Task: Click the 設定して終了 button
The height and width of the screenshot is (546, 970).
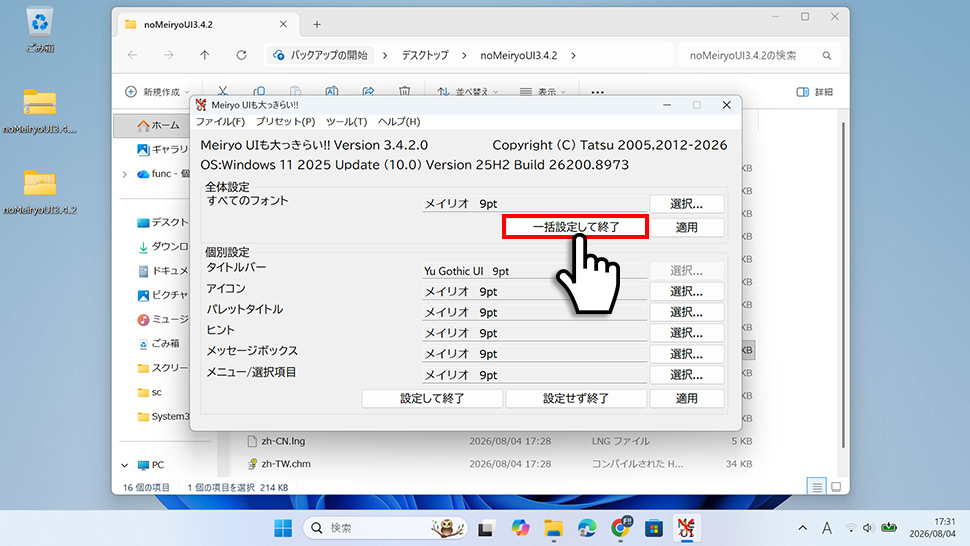Action: (x=432, y=398)
